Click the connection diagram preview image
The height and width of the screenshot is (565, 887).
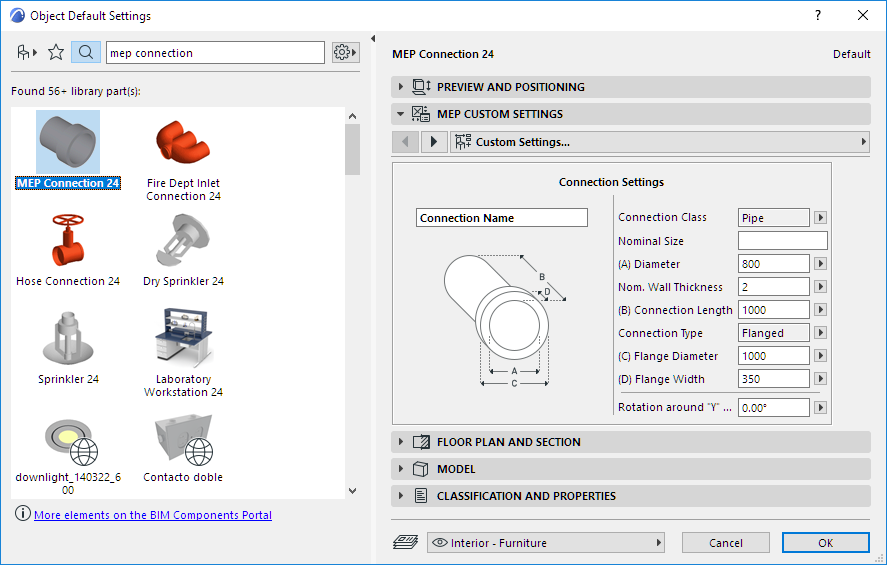505,321
